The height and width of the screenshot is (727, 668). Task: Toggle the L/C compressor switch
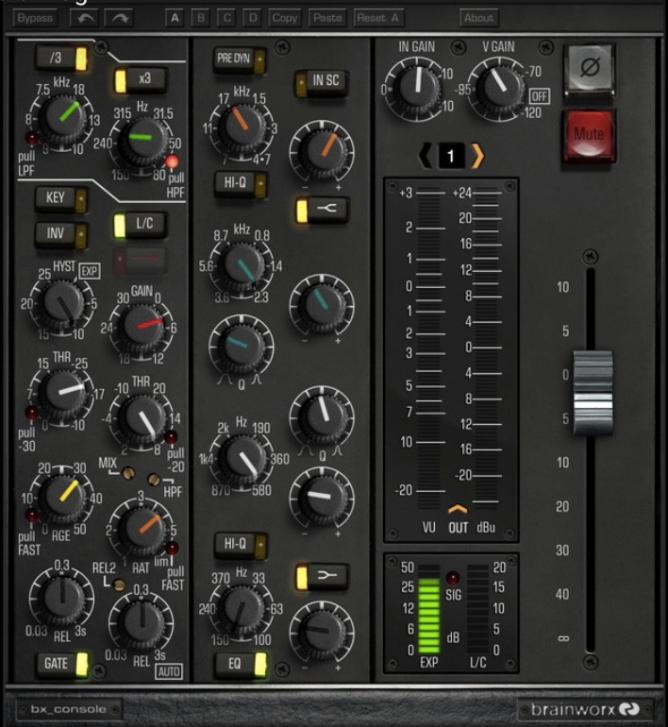coord(140,224)
